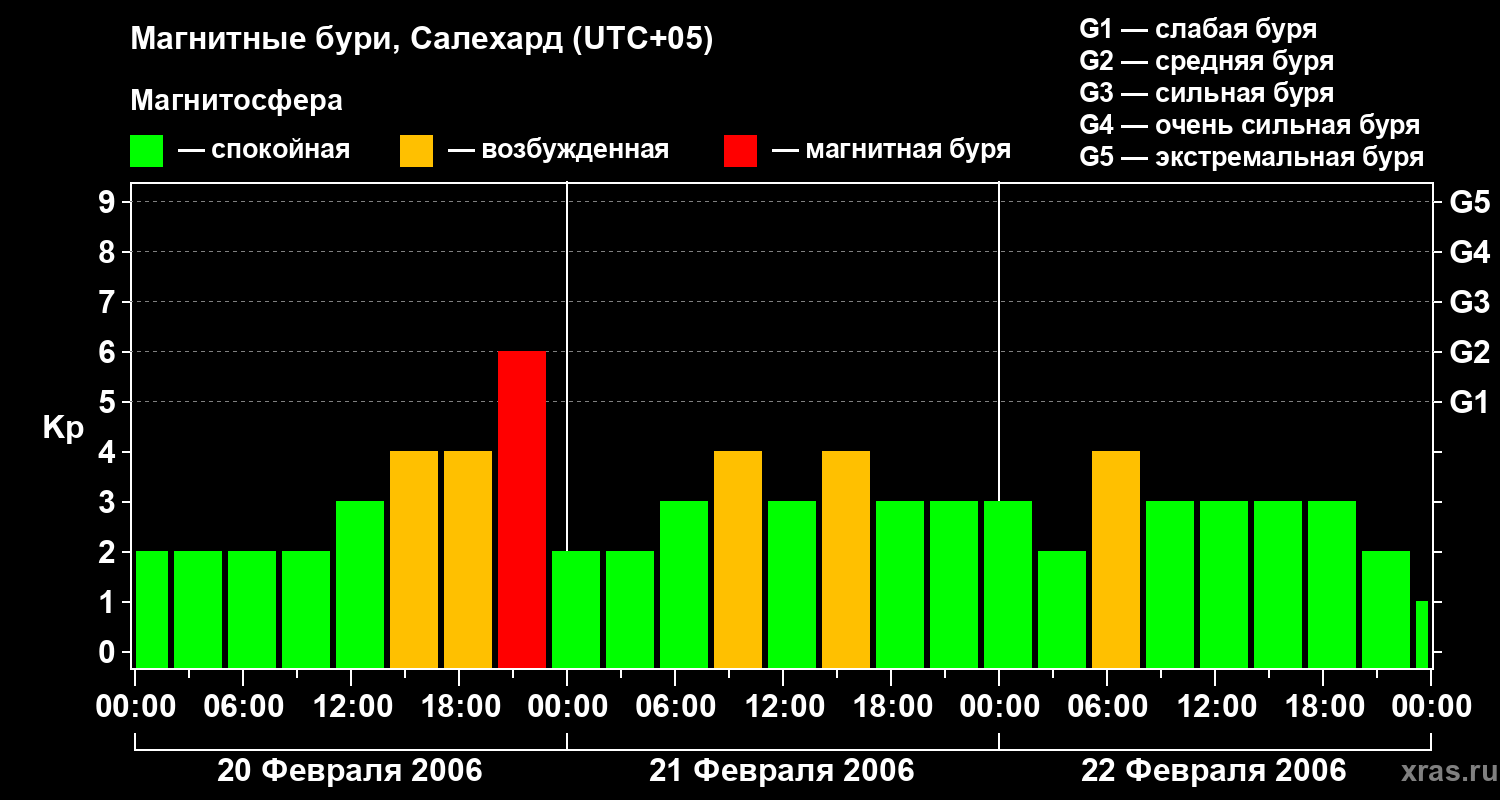Select the red Kp 6 storm bar

pyautogui.click(x=522, y=510)
